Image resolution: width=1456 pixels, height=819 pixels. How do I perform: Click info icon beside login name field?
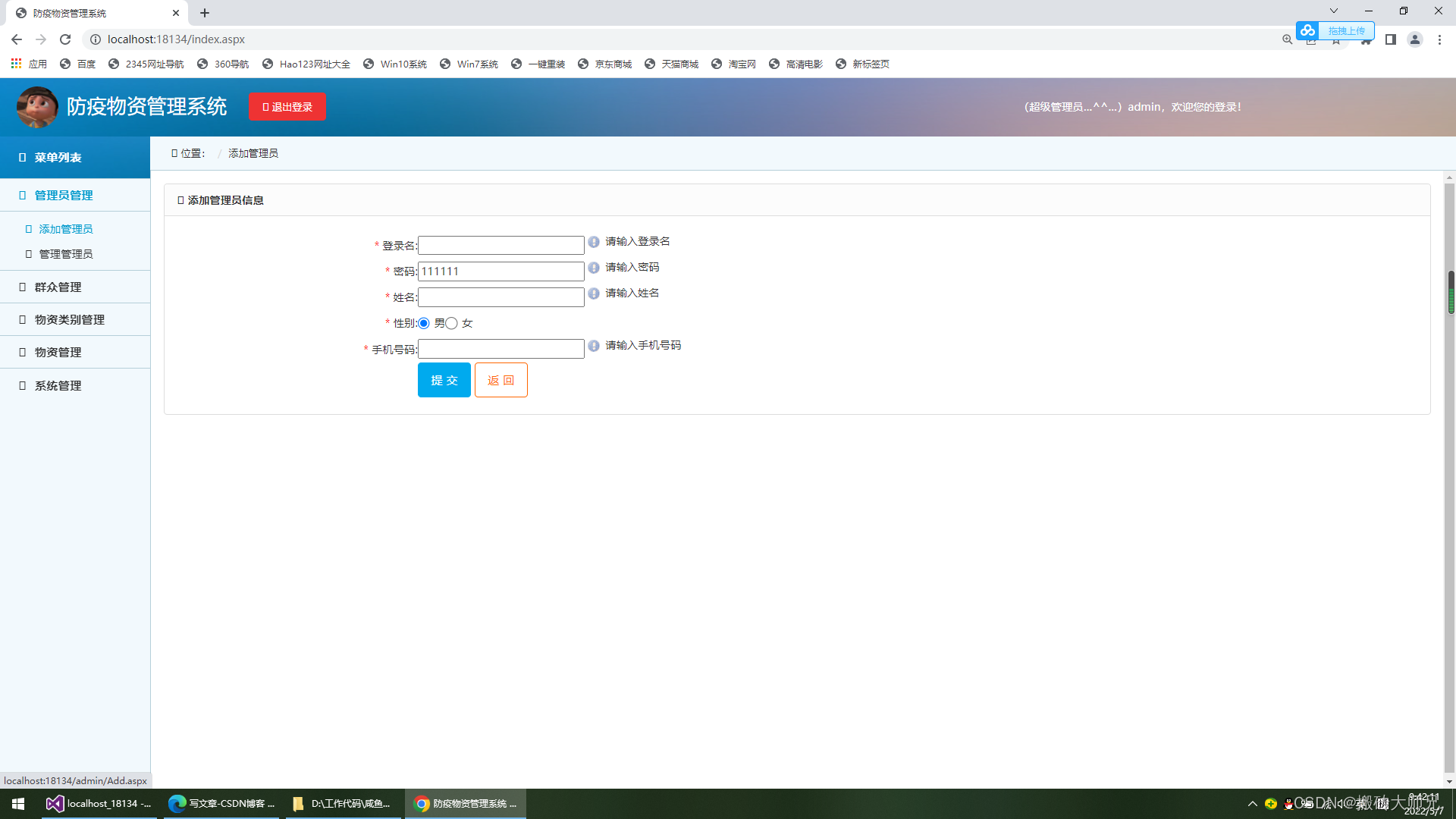point(594,242)
